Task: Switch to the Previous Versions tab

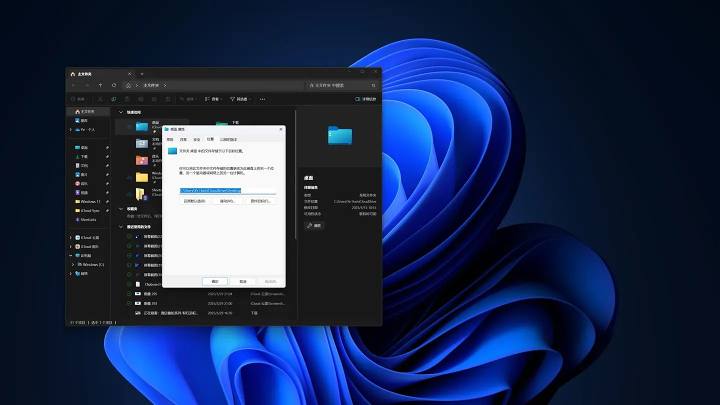Action: pos(228,139)
